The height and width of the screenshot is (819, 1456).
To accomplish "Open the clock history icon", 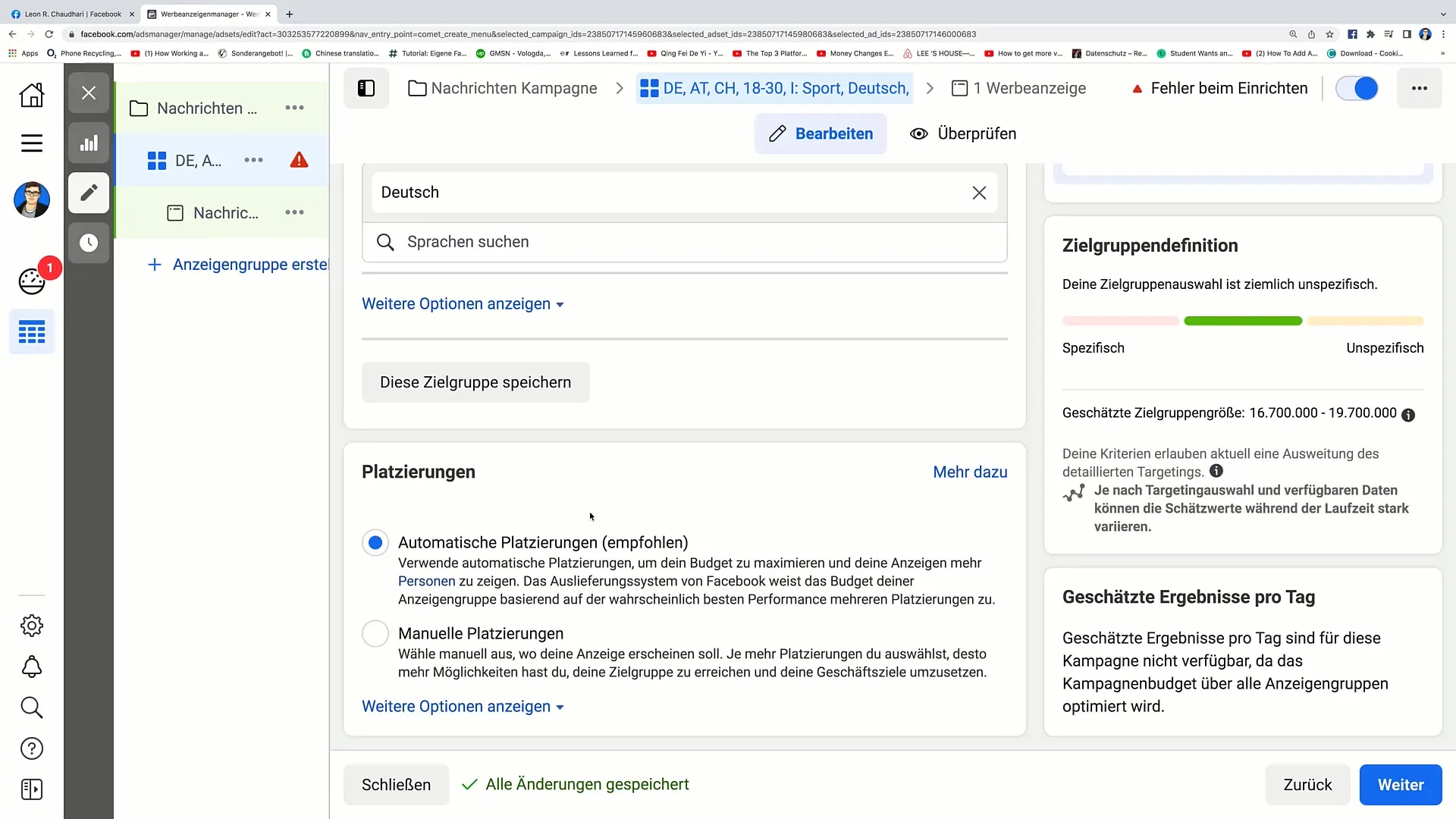I will tap(89, 243).
